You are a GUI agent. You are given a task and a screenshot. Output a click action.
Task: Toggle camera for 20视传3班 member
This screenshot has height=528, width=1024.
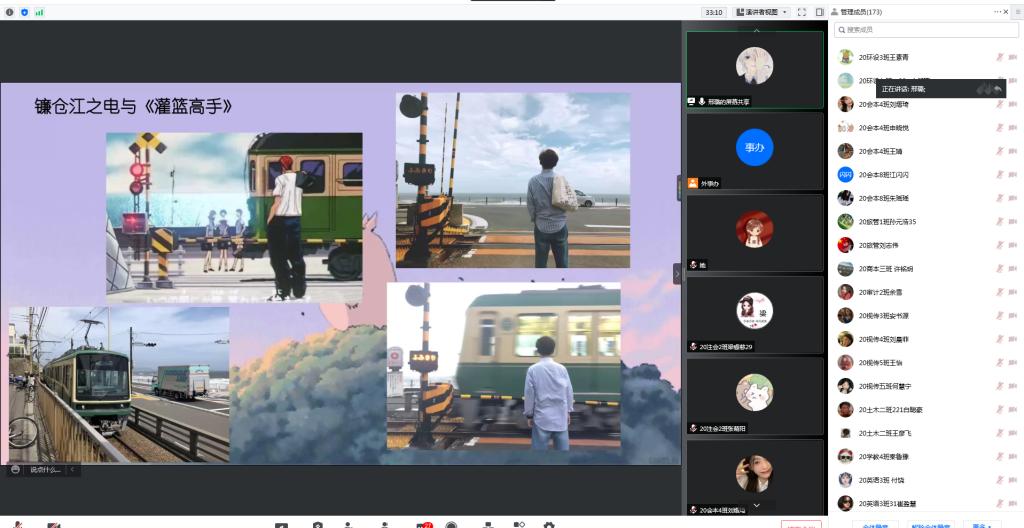pyautogui.click(x=1013, y=316)
